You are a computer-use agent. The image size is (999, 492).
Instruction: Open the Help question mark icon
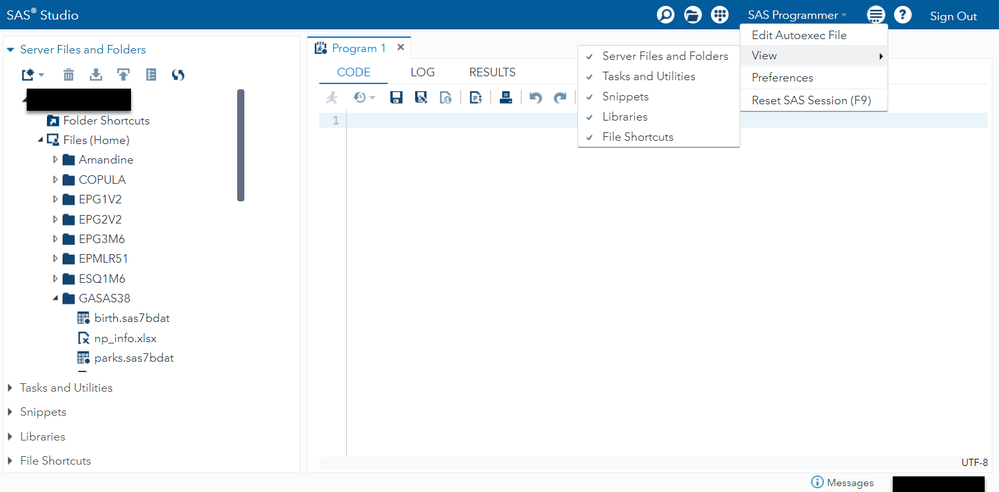(x=903, y=15)
